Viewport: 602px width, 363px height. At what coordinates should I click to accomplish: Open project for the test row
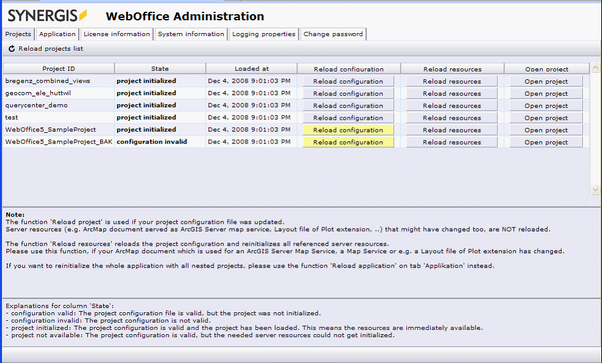coord(546,118)
